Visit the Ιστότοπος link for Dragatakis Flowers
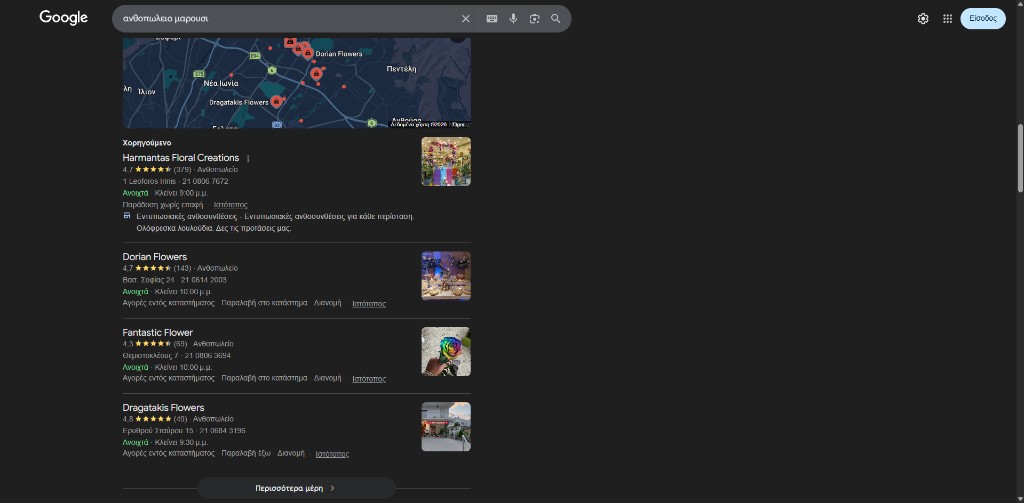1024x503 pixels. (x=332, y=453)
